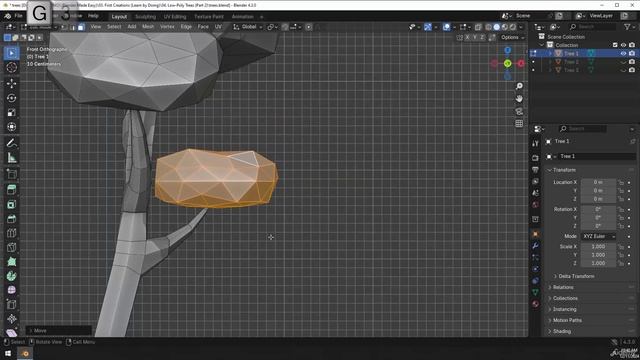
Task: Click Location X value field
Action: [x=598, y=182]
